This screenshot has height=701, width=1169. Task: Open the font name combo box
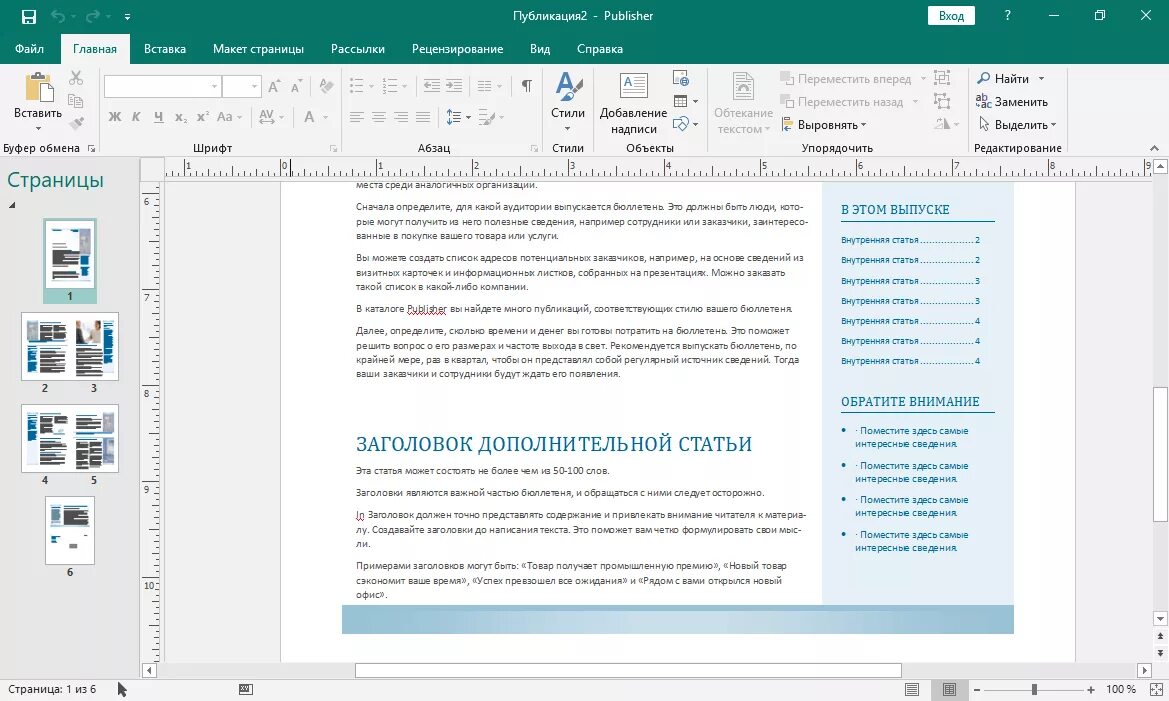pyautogui.click(x=162, y=87)
